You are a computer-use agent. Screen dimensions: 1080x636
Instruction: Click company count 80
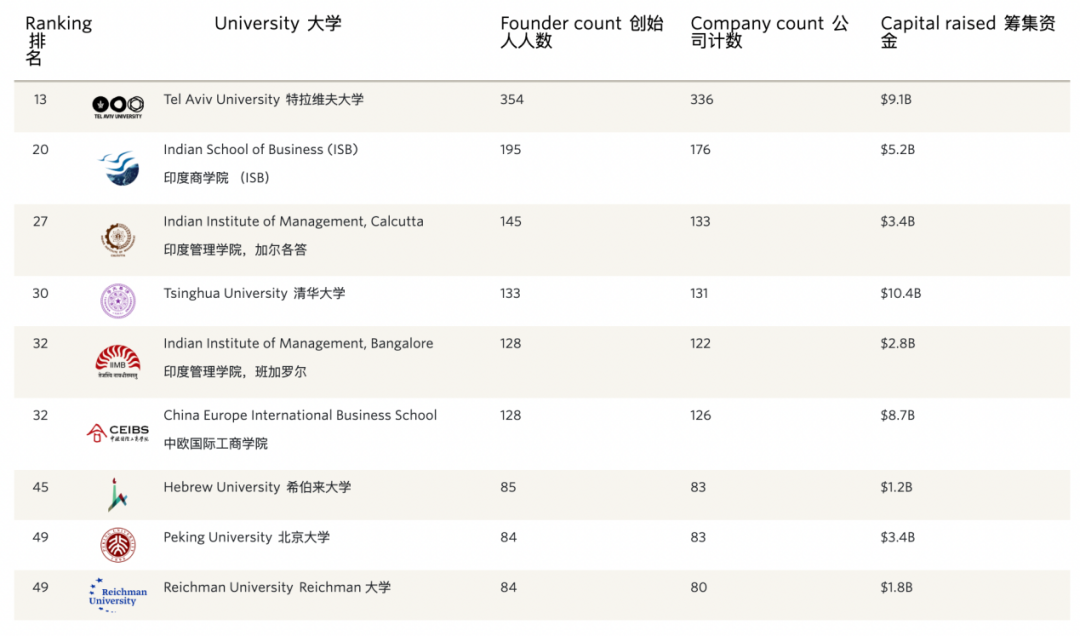point(698,587)
